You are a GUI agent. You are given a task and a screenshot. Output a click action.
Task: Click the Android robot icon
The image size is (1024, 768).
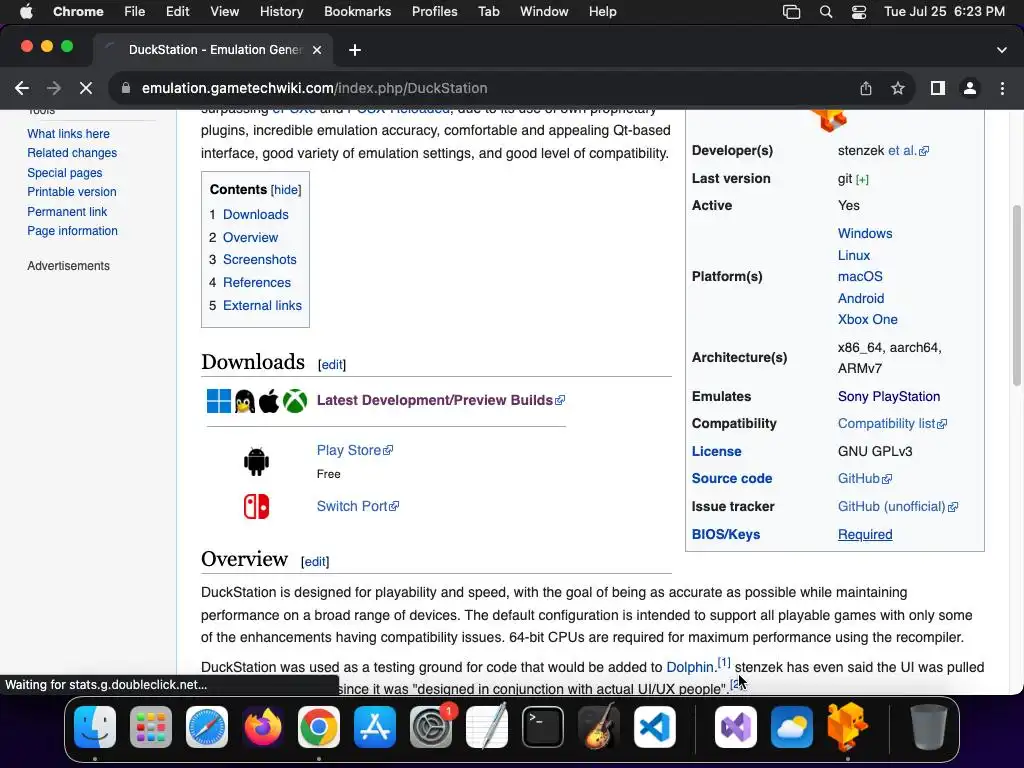(256, 462)
